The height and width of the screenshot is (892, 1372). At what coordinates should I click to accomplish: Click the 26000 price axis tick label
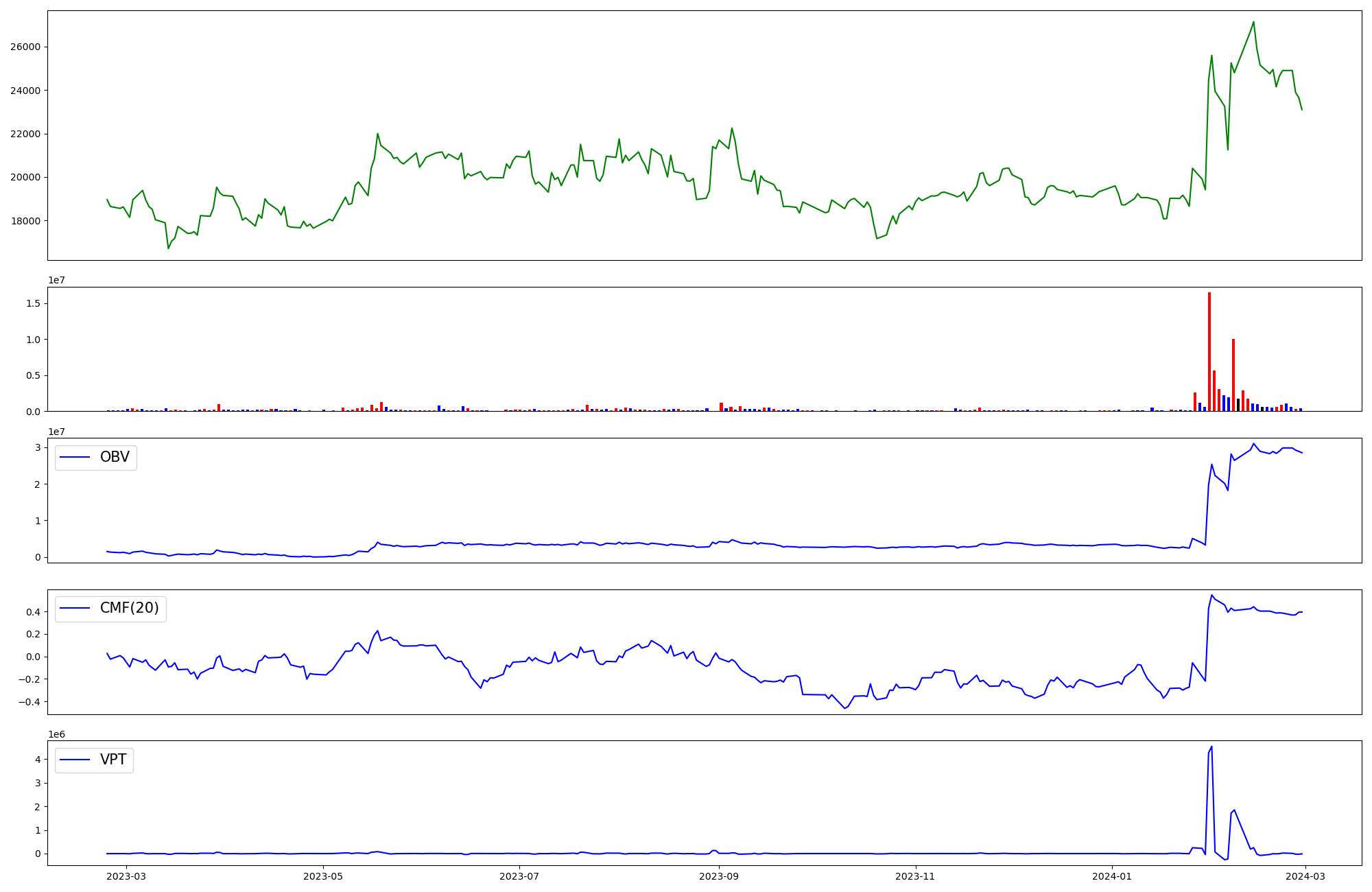pyautogui.click(x=25, y=47)
